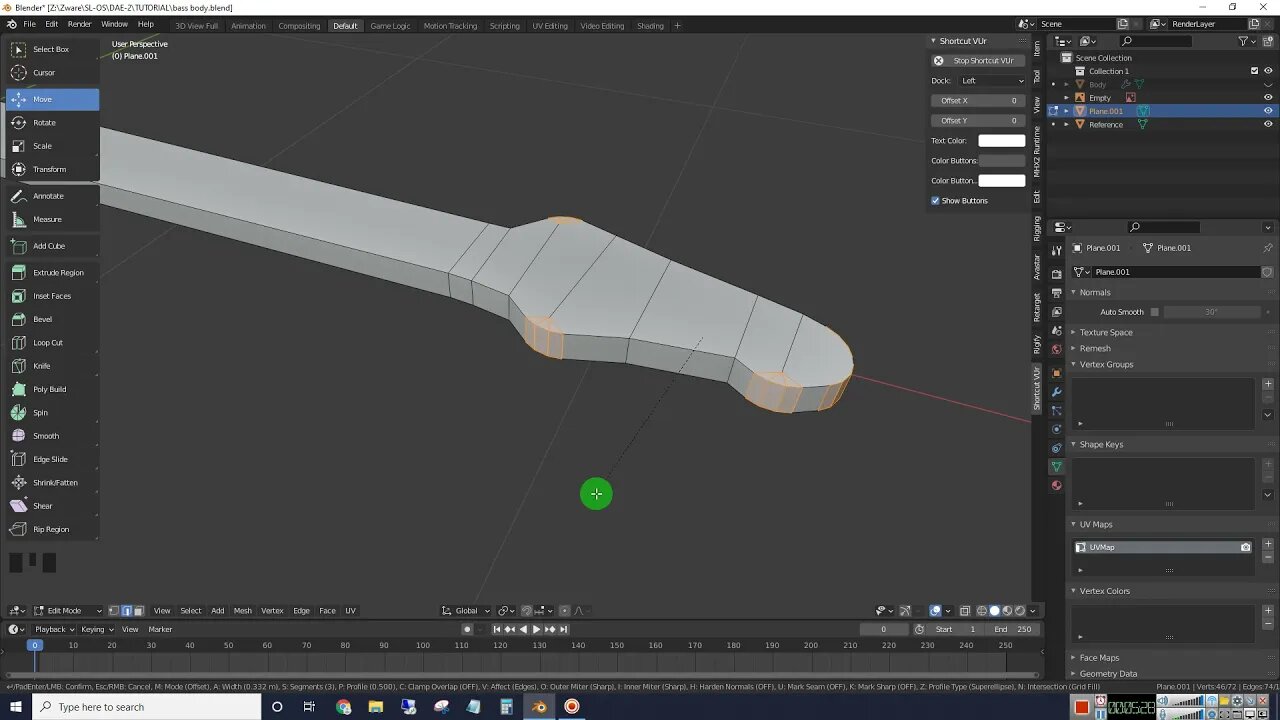
Task: Open the Playback dropdown in timeline
Action: point(54,629)
